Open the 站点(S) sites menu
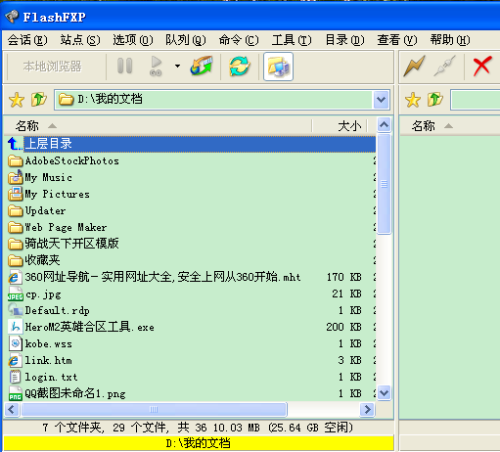 pos(80,40)
